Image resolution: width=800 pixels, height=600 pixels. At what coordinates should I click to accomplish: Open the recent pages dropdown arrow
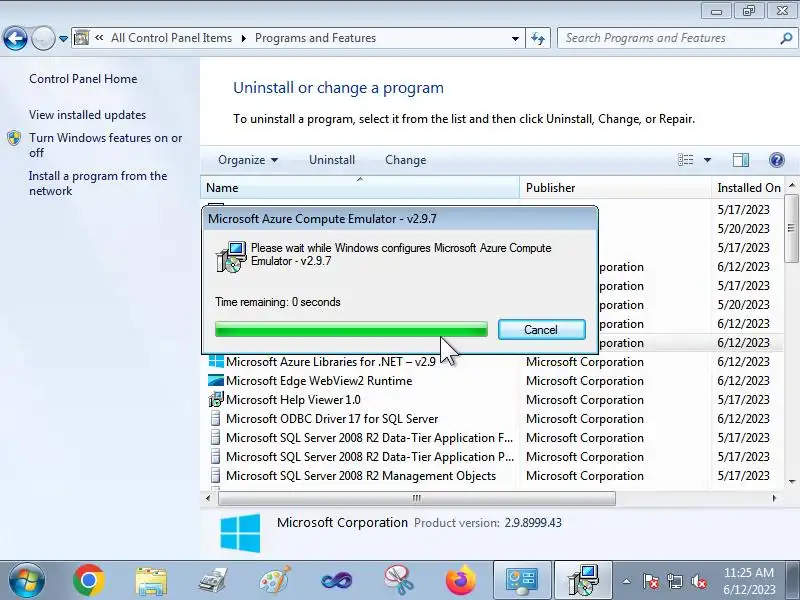click(63, 39)
